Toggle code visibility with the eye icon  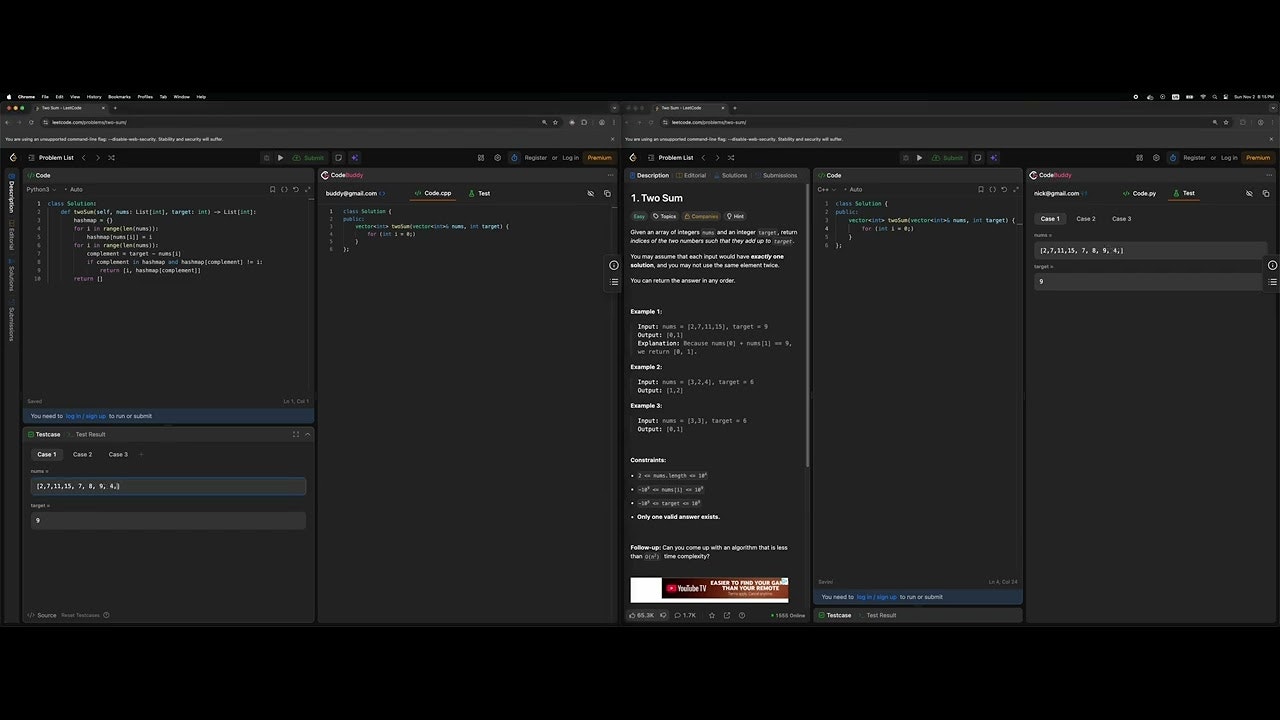point(590,193)
